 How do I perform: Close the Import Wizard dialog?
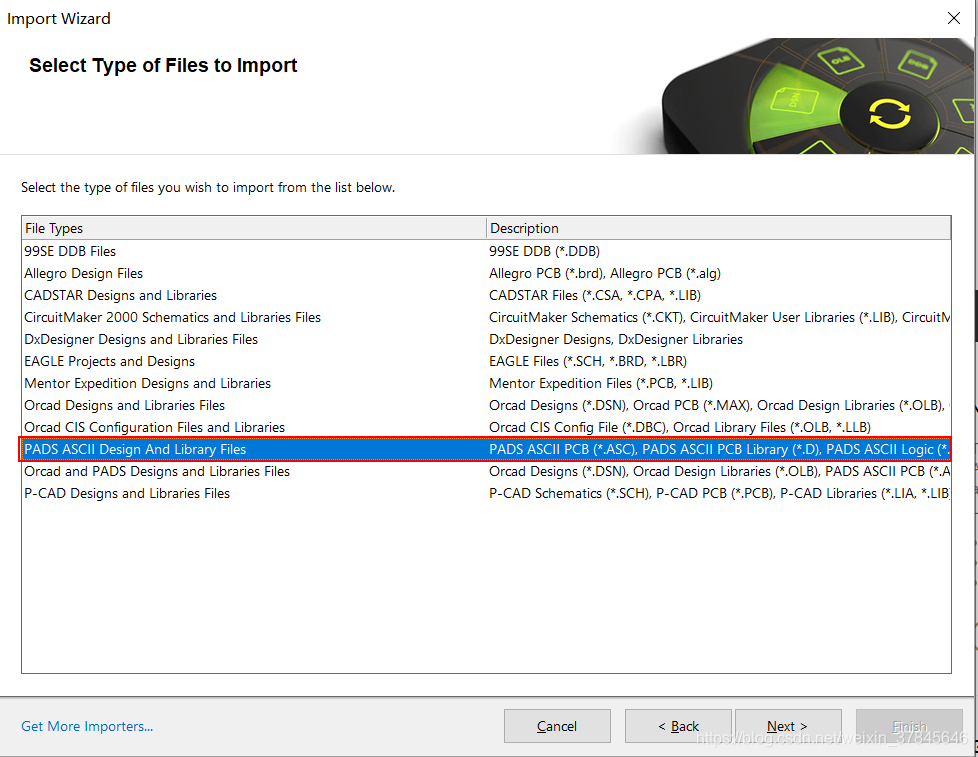tap(954, 18)
